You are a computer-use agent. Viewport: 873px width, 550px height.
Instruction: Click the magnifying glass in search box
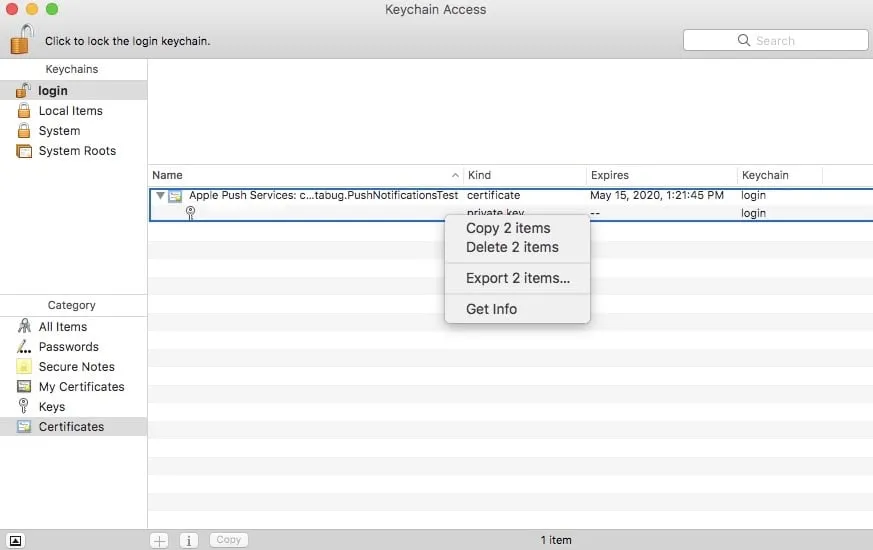(x=743, y=40)
